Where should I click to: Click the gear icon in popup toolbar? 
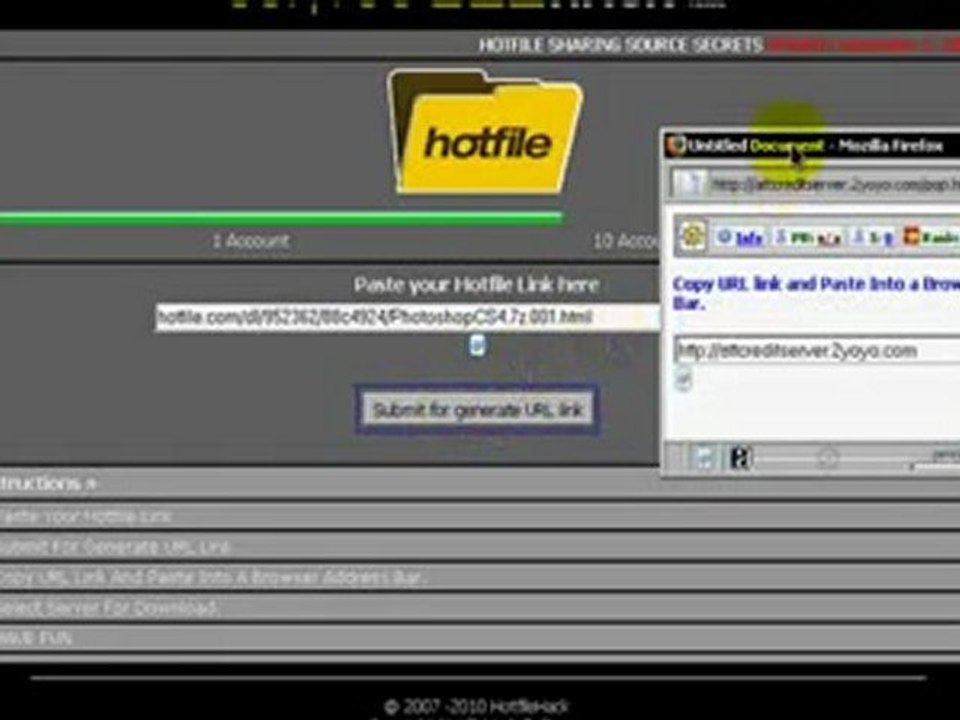[693, 236]
